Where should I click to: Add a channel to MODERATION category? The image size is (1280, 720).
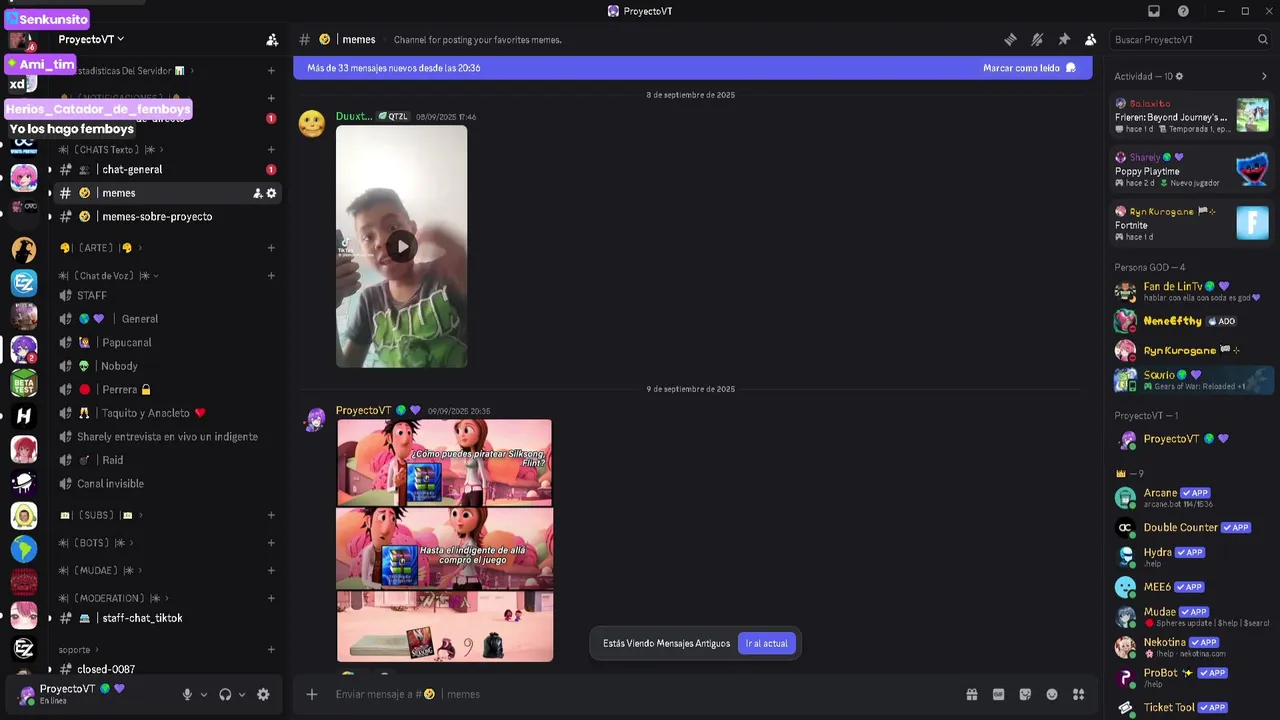pyautogui.click(x=271, y=598)
